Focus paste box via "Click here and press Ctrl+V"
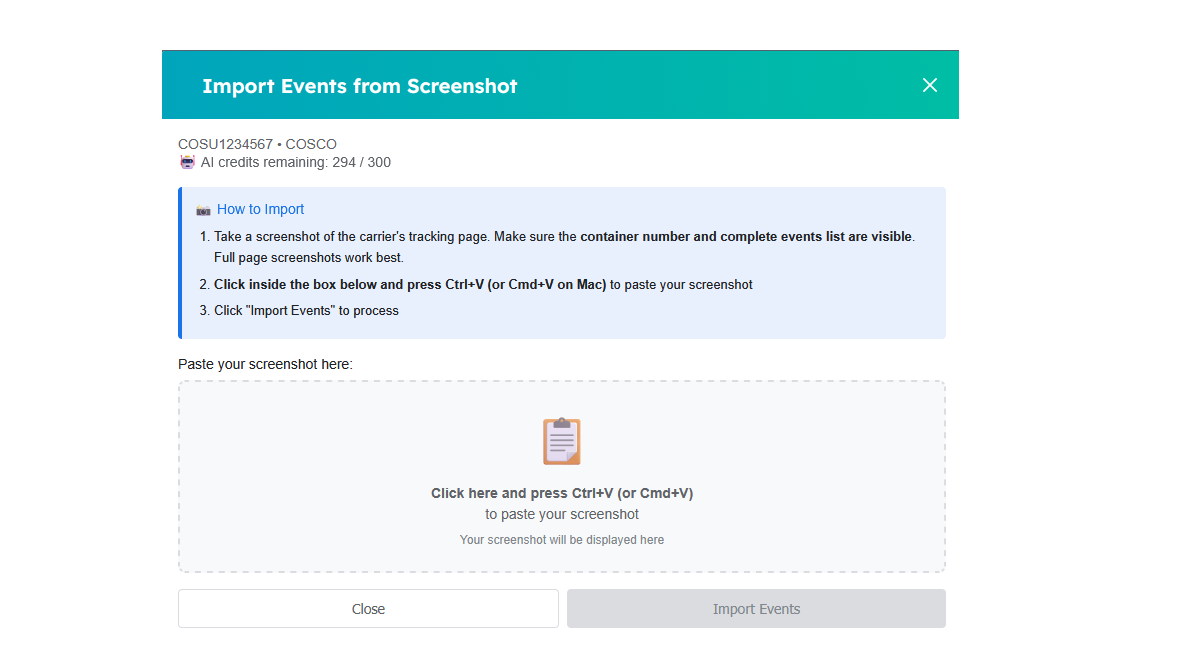Image resolution: width=1188 pixels, height=668 pixels. (561, 493)
